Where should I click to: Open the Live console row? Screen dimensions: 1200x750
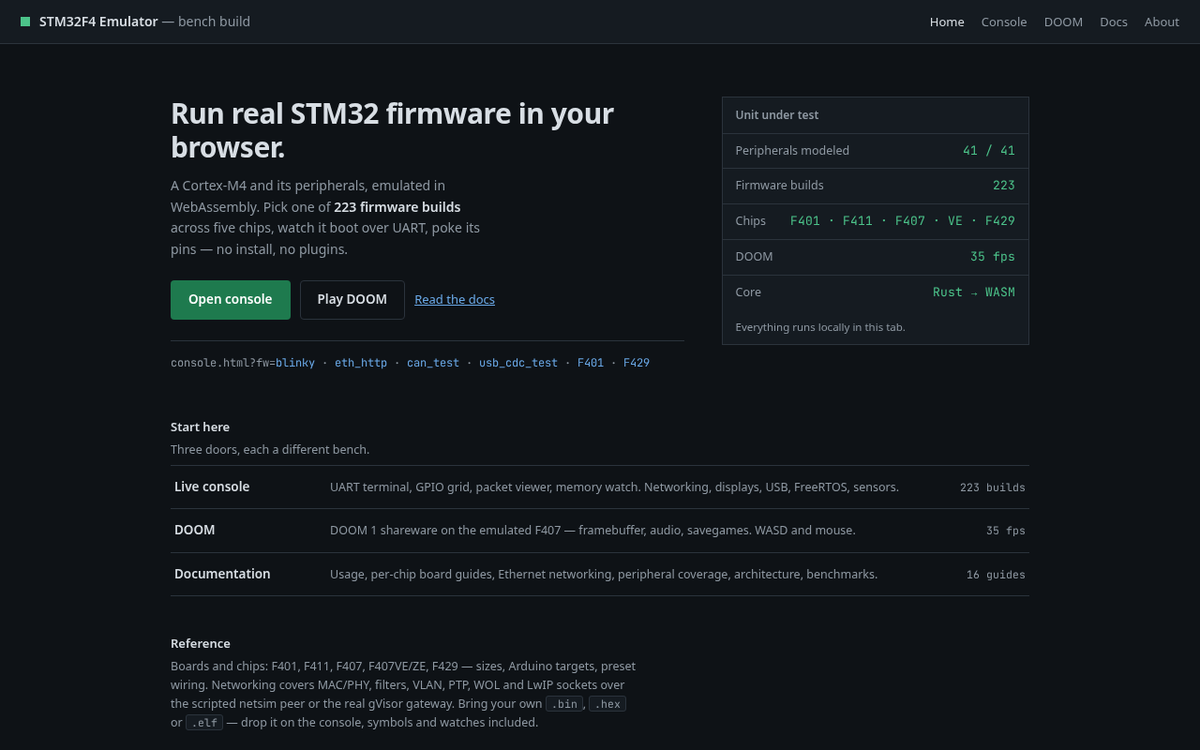(600, 487)
